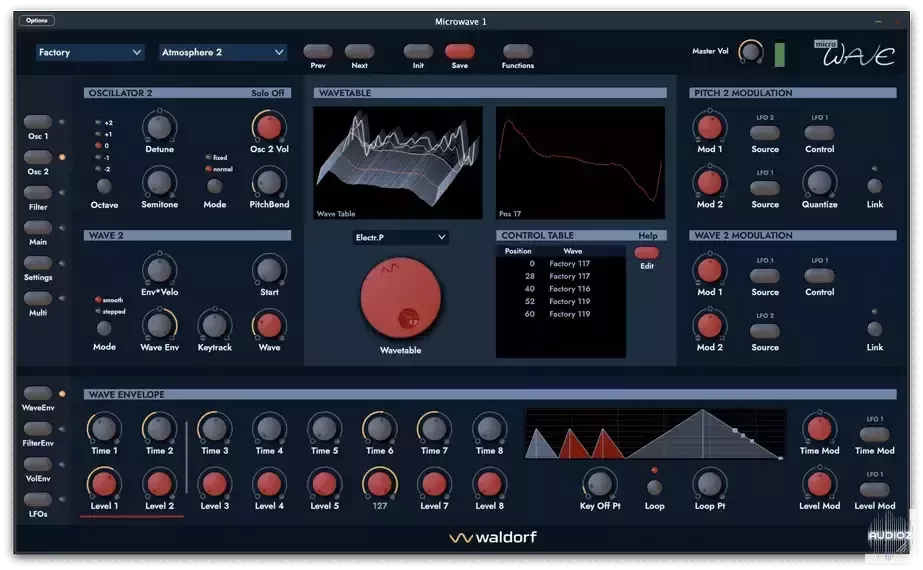Click the Semitone knob
Image resolution: width=923 pixels, height=570 pixels.
[x=159, y=182]
